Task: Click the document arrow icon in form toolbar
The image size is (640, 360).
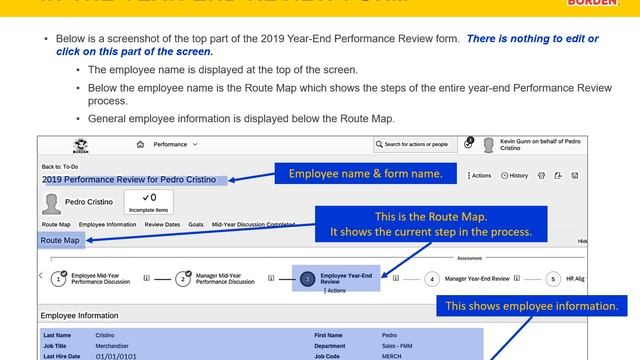Action: (558, 176)
